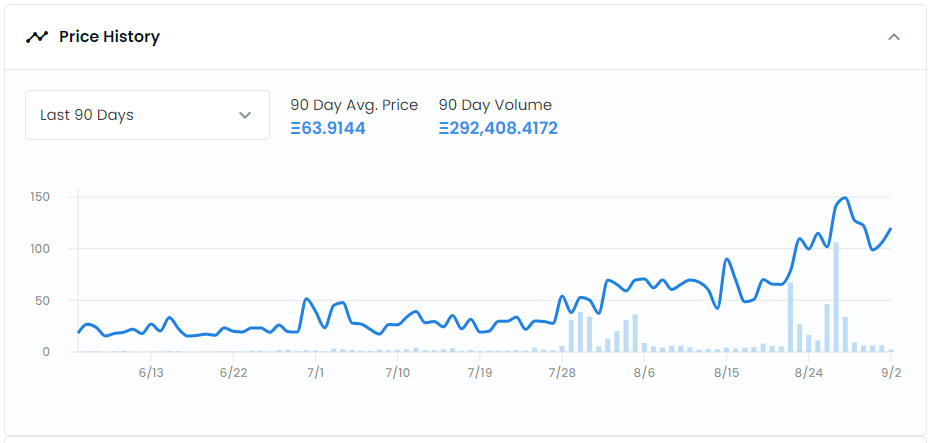Click the Ξ292,408.4172 volume value

click(x=499, y=128)
